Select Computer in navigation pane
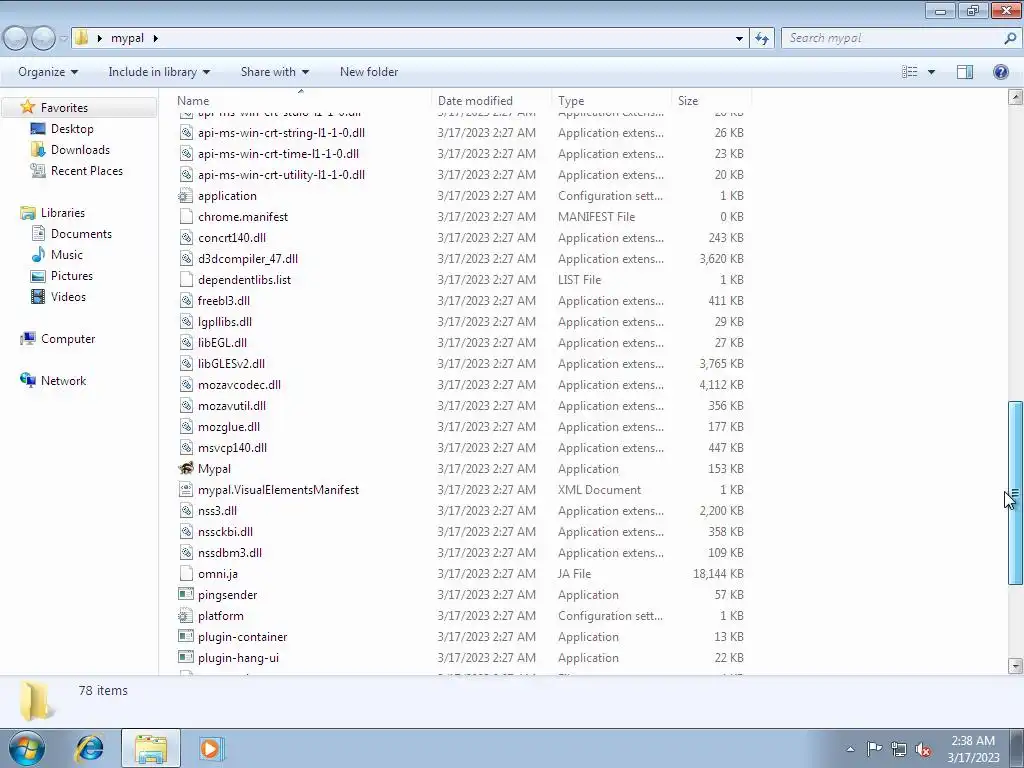This screenshot has height=768, width=1024. (x=68, y=338)
